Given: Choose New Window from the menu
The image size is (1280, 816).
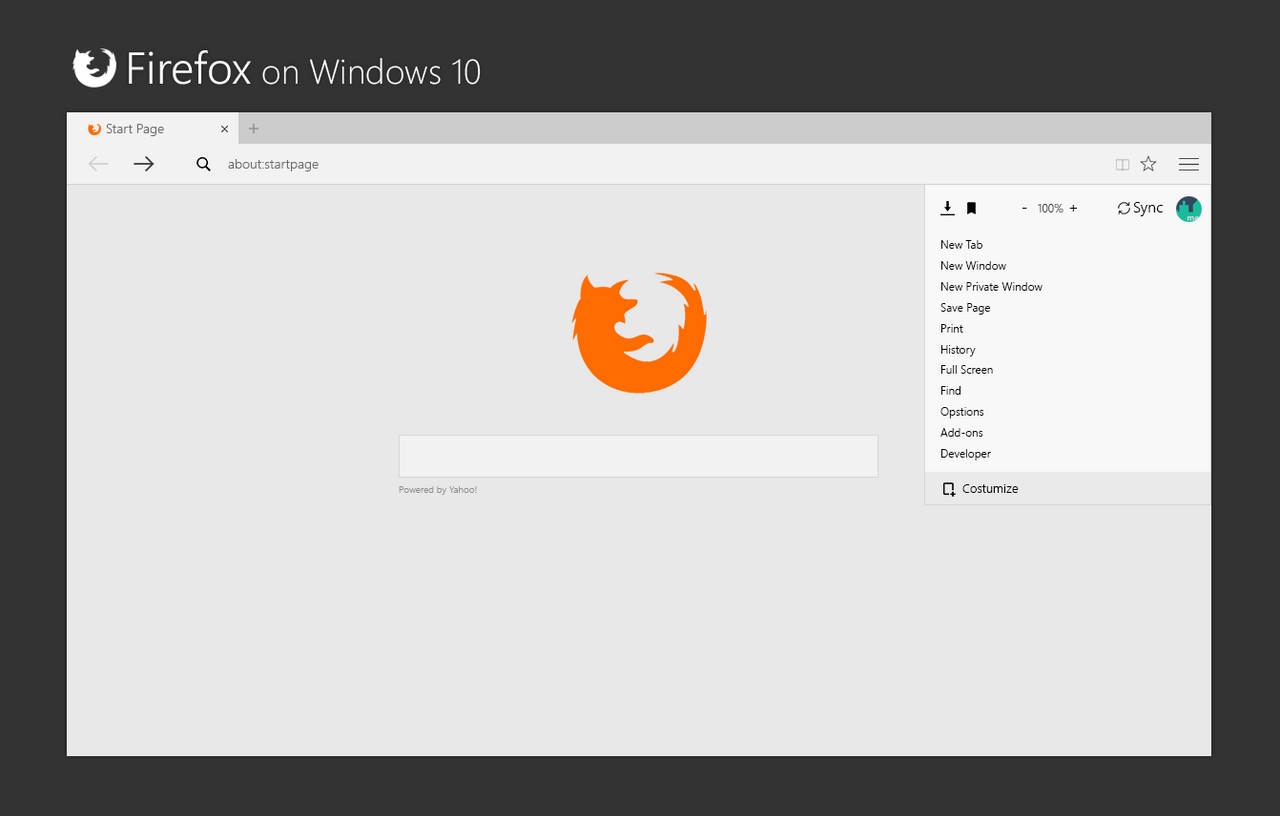Looking at the screenshot, I should (973, 266).
